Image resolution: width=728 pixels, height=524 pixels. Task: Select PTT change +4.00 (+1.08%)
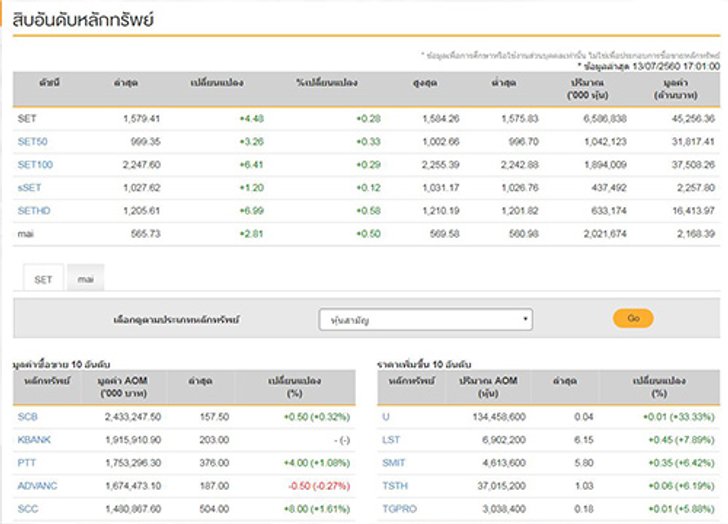point(317,463)
